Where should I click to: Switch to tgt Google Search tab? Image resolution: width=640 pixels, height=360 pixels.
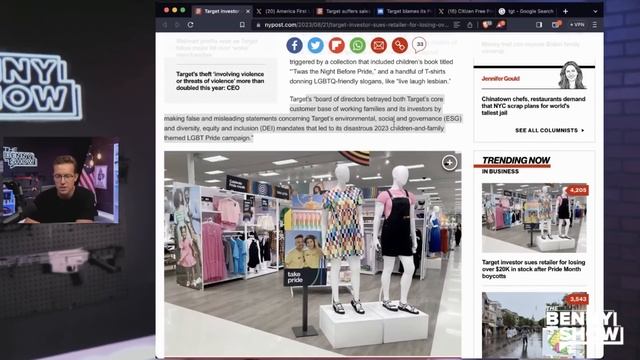point(527,11)
